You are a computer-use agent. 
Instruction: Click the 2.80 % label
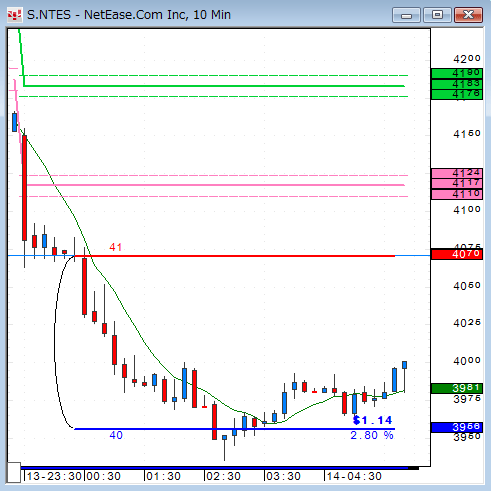pyautogui.click(x=372, y=435)
